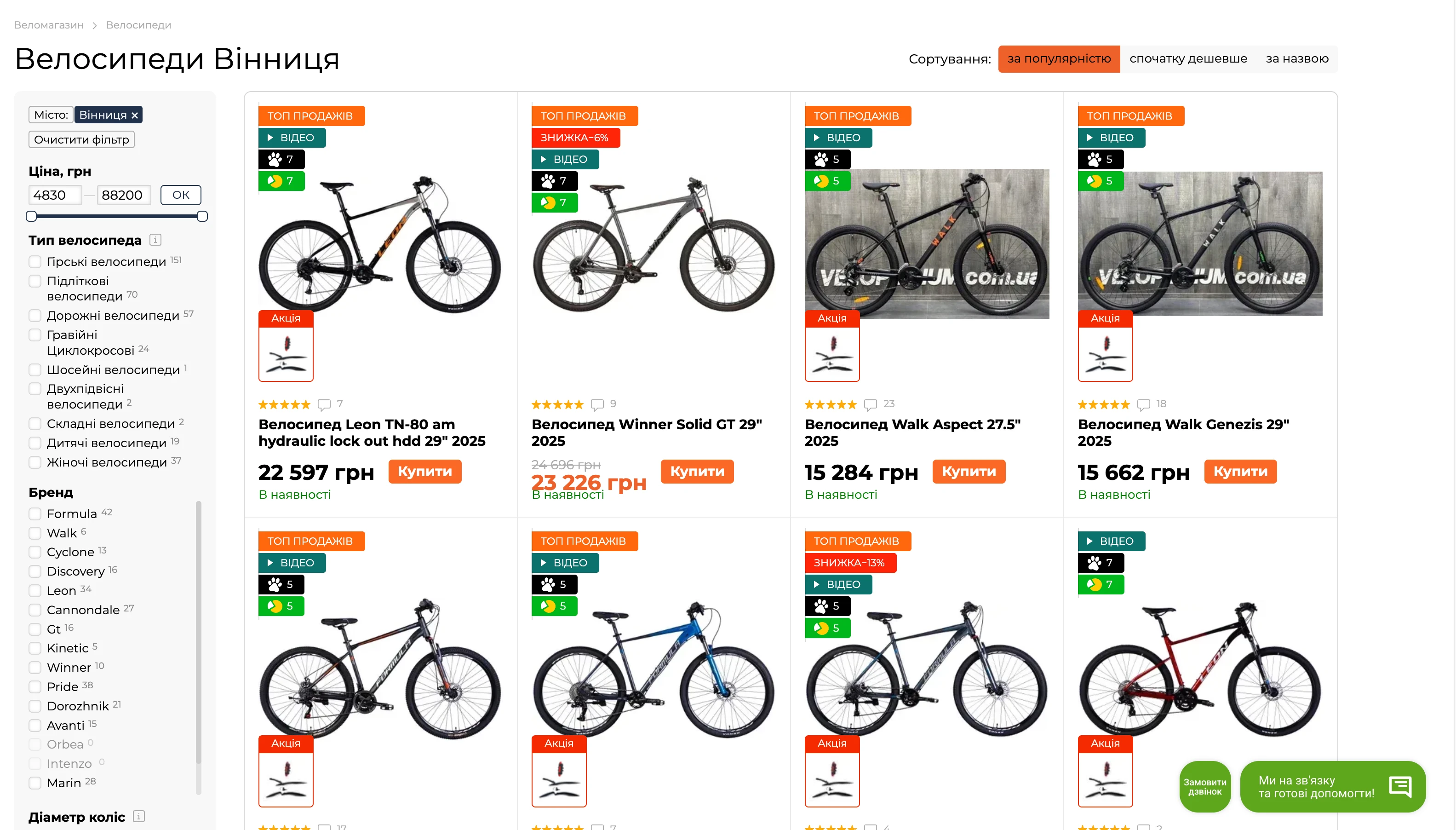Image resolution: width=1456 pixels, height=830 pixels.
Task: Click paw badge on Walk Aspect card
Action: pyautogui.click(x=826, y=160)
